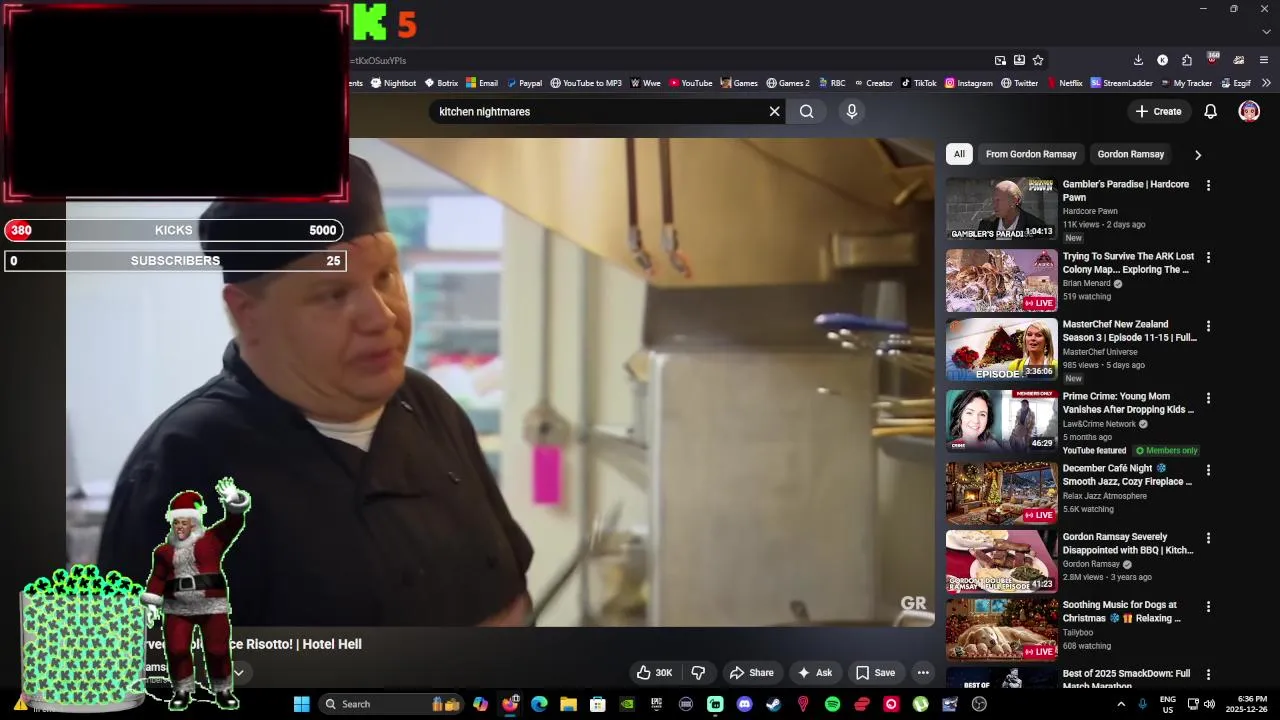Open options for MasterChef New Zealand video
The image size is (1280, 720).
(1208, 326)
